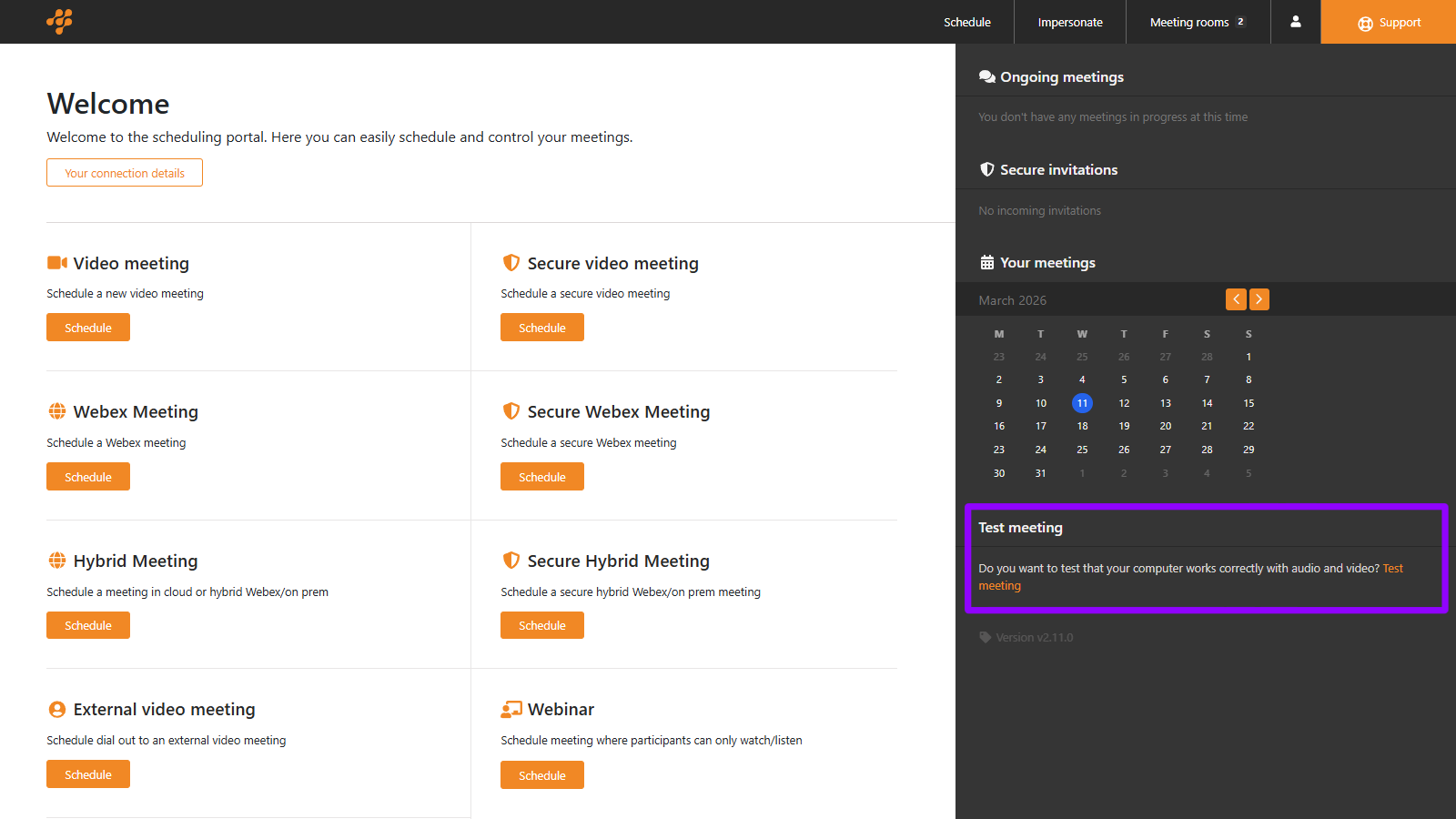Schedule a new Video meeting

88,328
